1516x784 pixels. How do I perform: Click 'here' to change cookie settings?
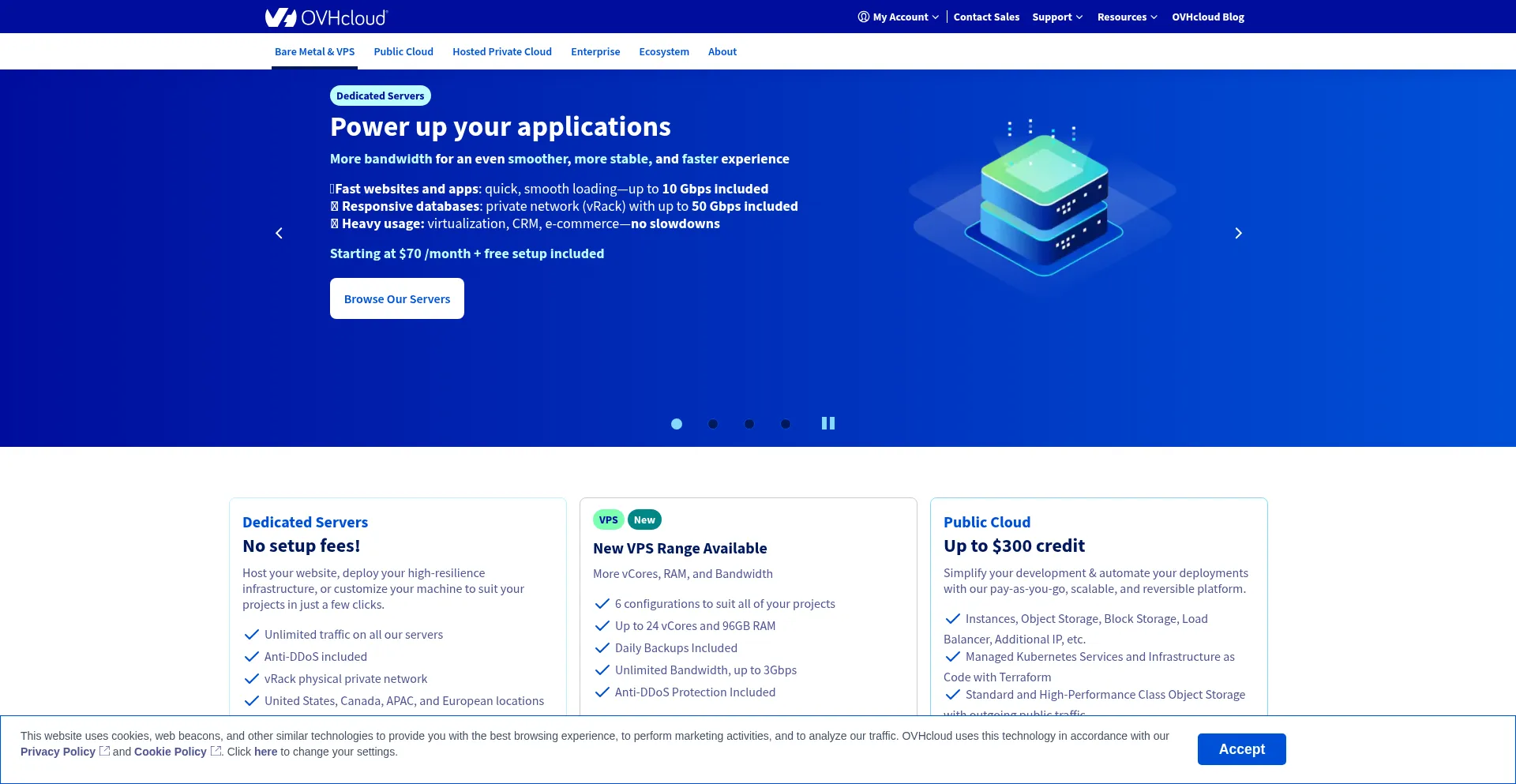[265, 752]
